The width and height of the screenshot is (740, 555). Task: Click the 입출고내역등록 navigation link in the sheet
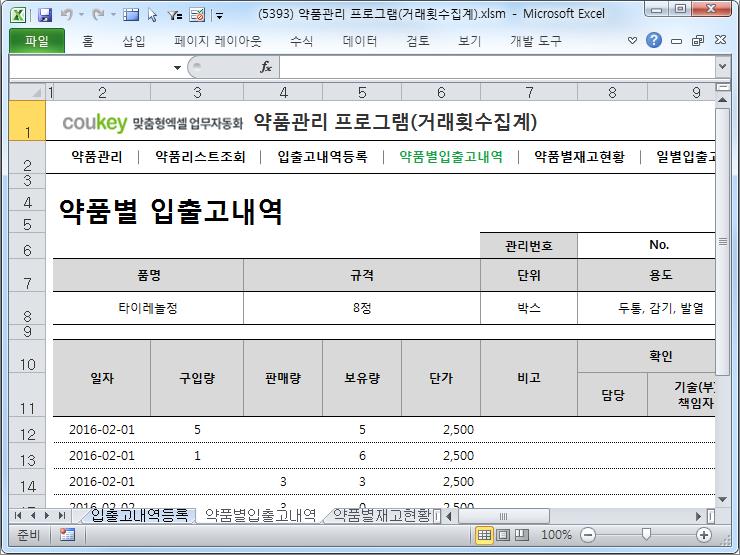point(322,157)
